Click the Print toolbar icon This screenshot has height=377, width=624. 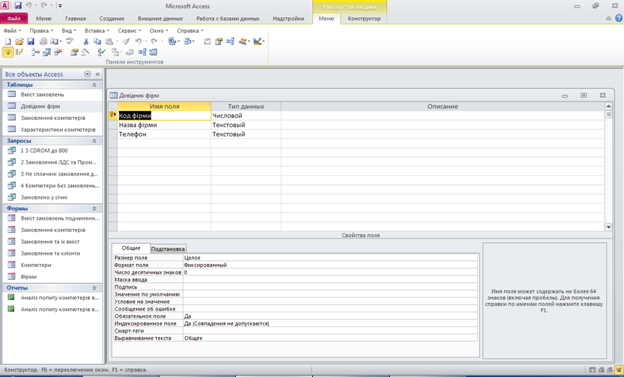tap(43, 41)
